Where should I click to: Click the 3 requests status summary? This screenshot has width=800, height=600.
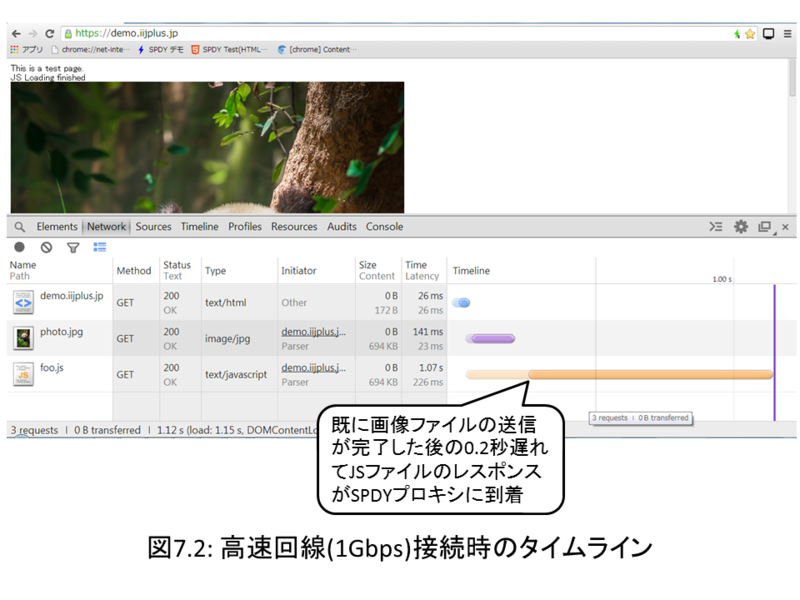(x=34, y=430)
